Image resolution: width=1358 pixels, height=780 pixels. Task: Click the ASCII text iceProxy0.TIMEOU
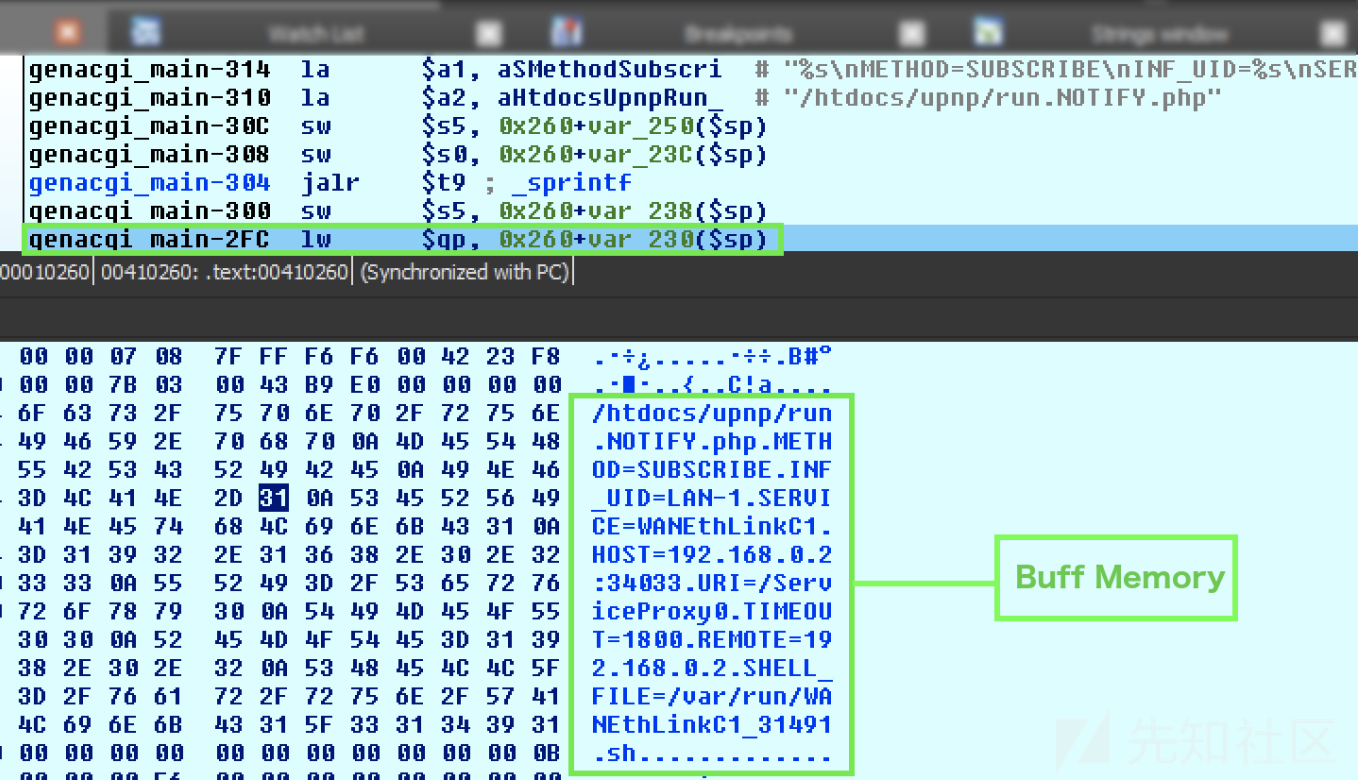pyautogui.click(x=711, y=610)
